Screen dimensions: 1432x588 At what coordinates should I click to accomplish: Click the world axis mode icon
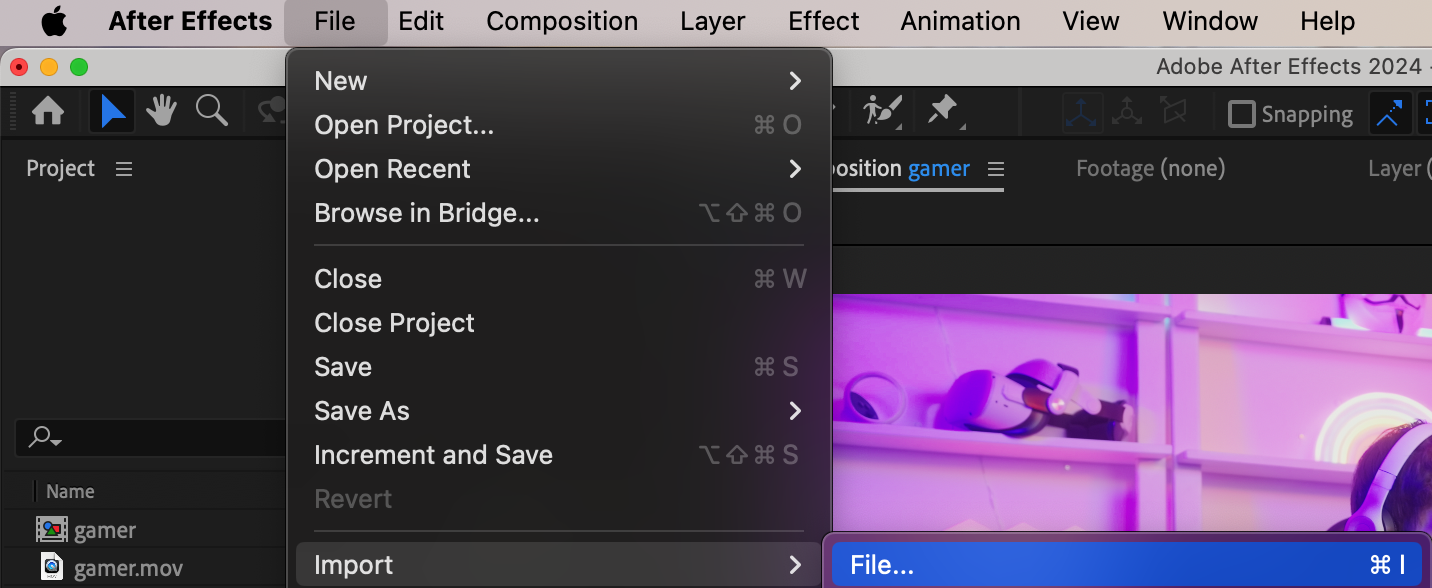(1127, 113)
